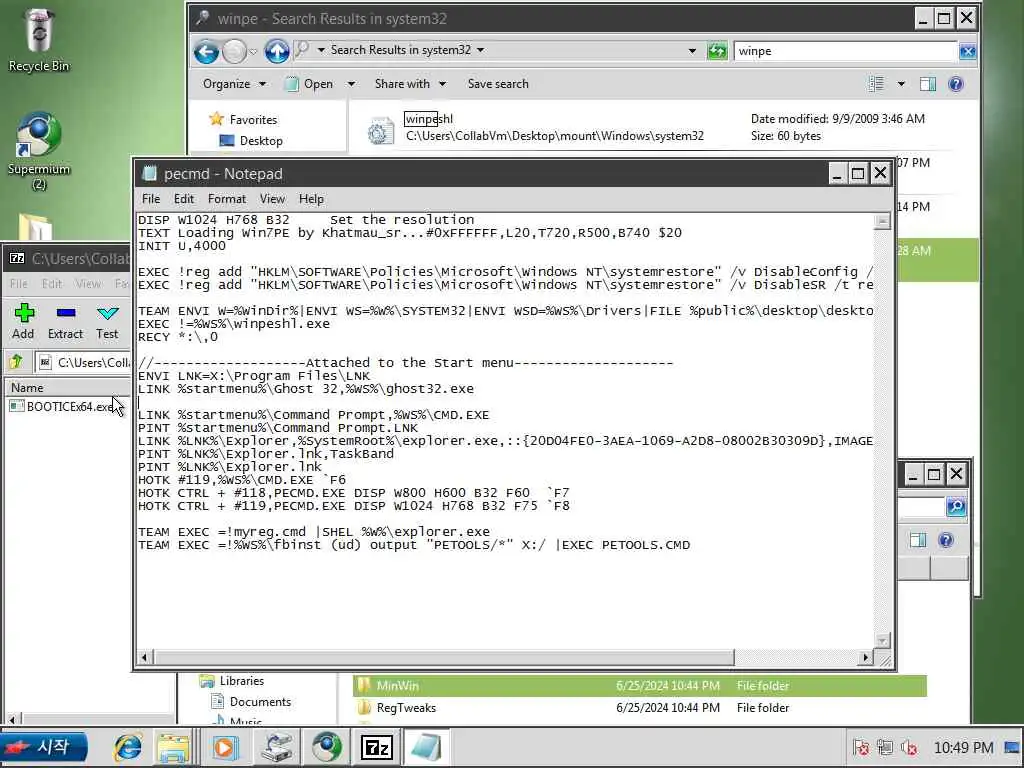Open Action Center flag tray icon

coord(861,747)
